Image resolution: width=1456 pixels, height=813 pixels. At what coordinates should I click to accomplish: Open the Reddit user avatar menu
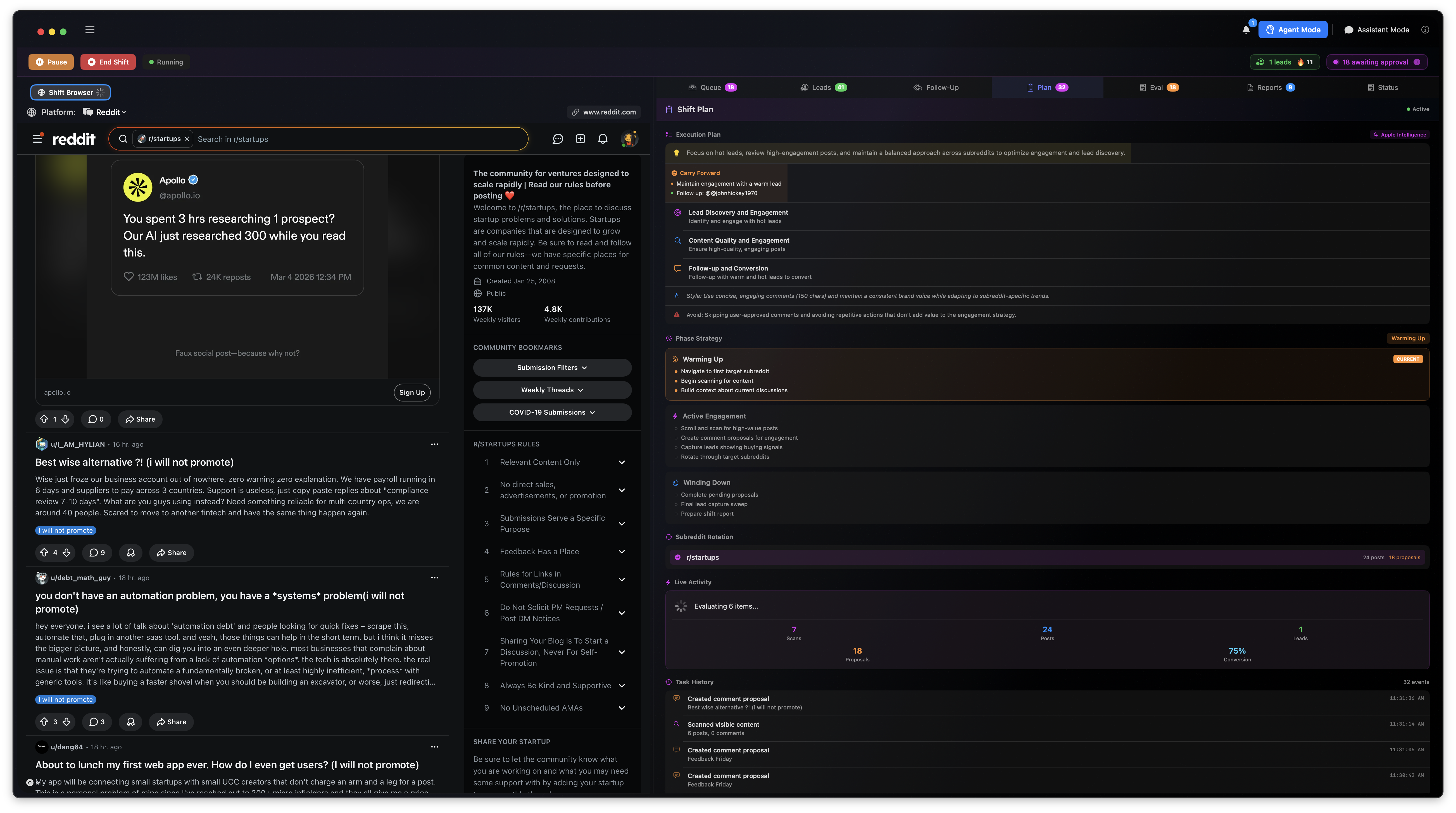point(629,139)
